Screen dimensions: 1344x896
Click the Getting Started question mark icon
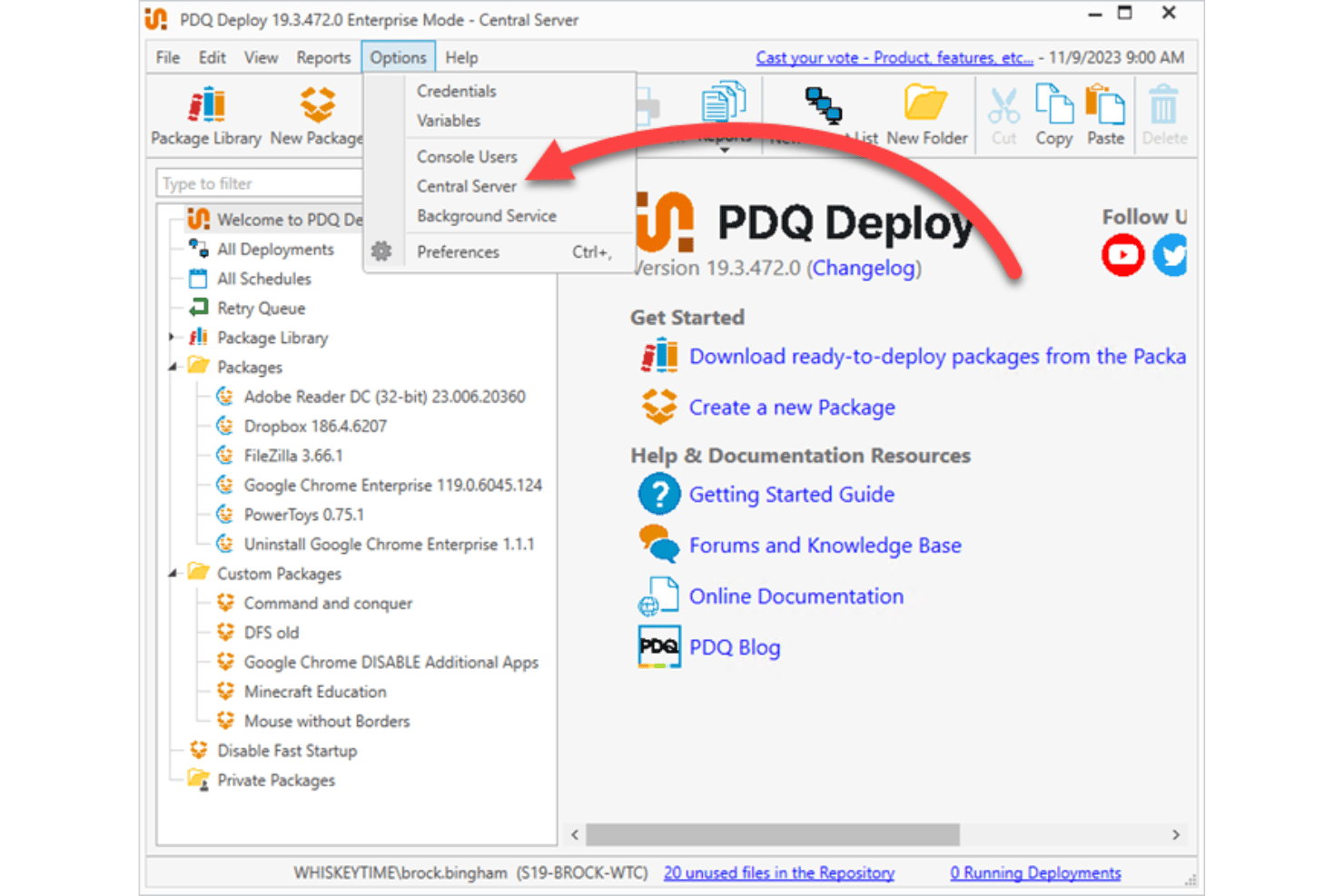pos(659,495)
